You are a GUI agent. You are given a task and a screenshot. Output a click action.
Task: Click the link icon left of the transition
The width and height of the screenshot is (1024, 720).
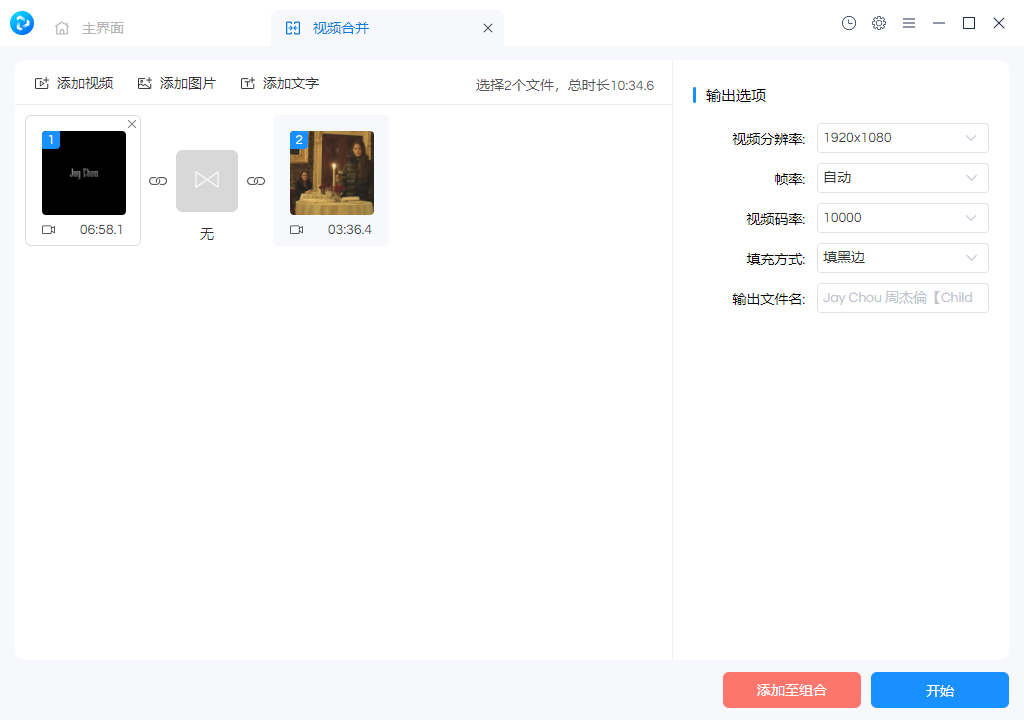pos(158,181)
